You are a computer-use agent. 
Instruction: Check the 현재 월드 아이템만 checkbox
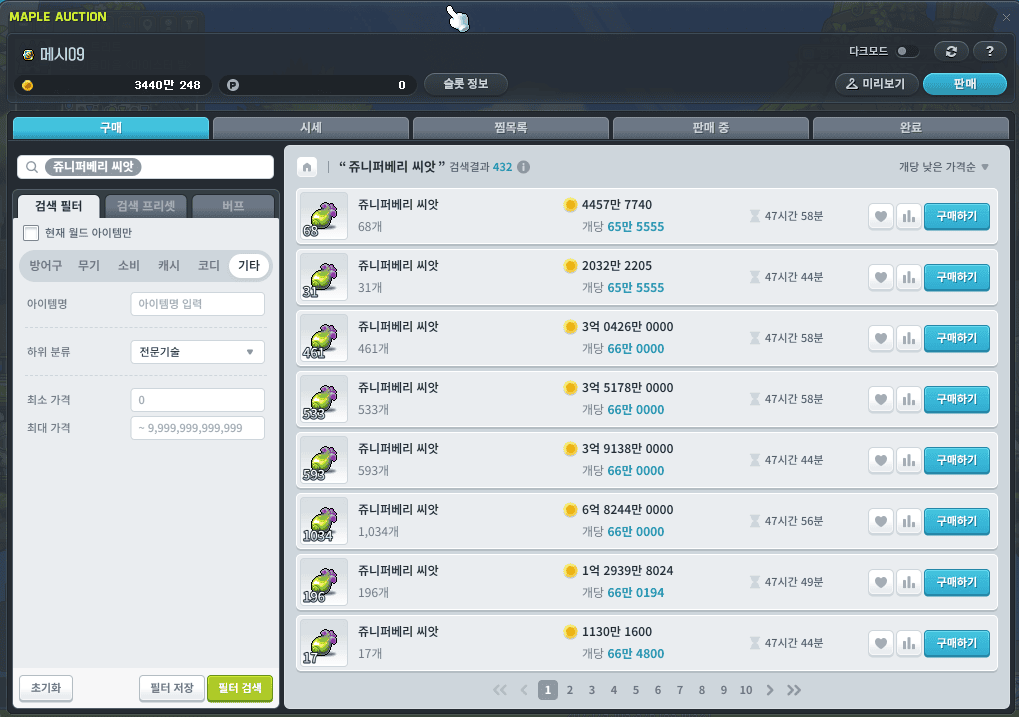pos(31,233)
